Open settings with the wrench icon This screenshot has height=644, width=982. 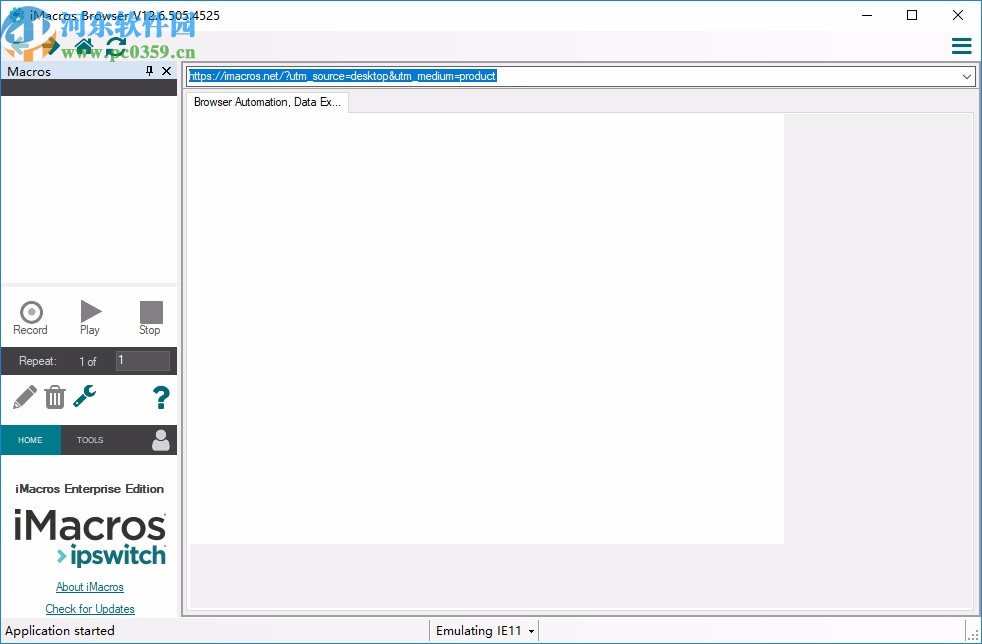[85, 397]
